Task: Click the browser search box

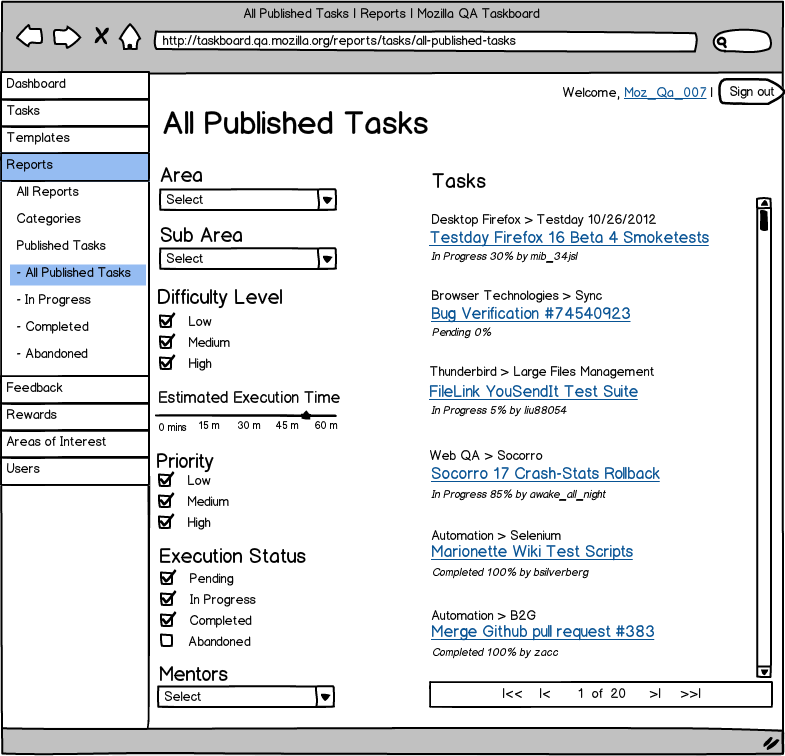Action: coord(742,41)
